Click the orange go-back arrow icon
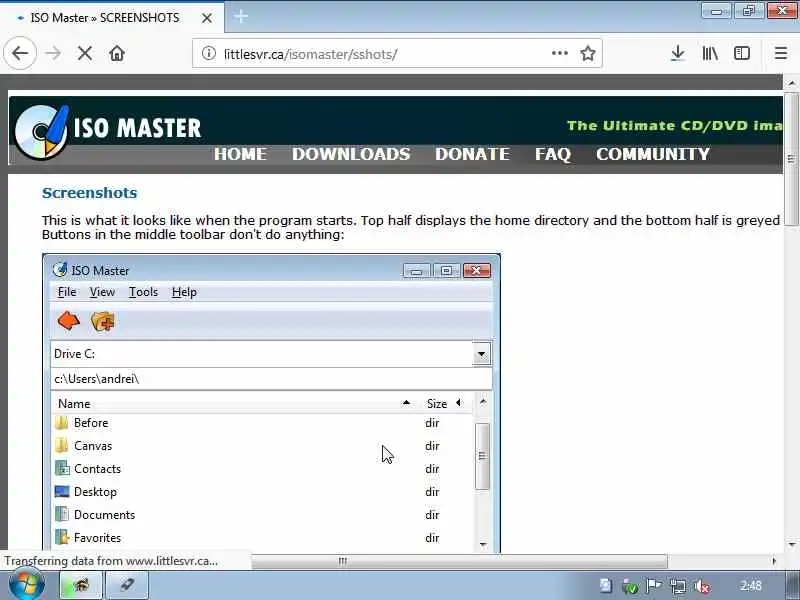The height and width of the screenshot is (600, 800). click(x=68, y=321)
